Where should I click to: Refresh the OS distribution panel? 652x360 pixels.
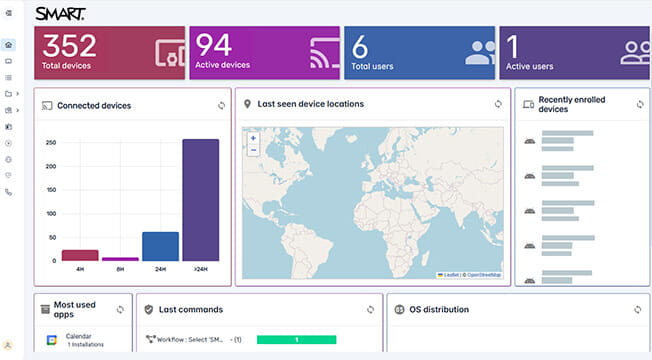coord(637,310)
